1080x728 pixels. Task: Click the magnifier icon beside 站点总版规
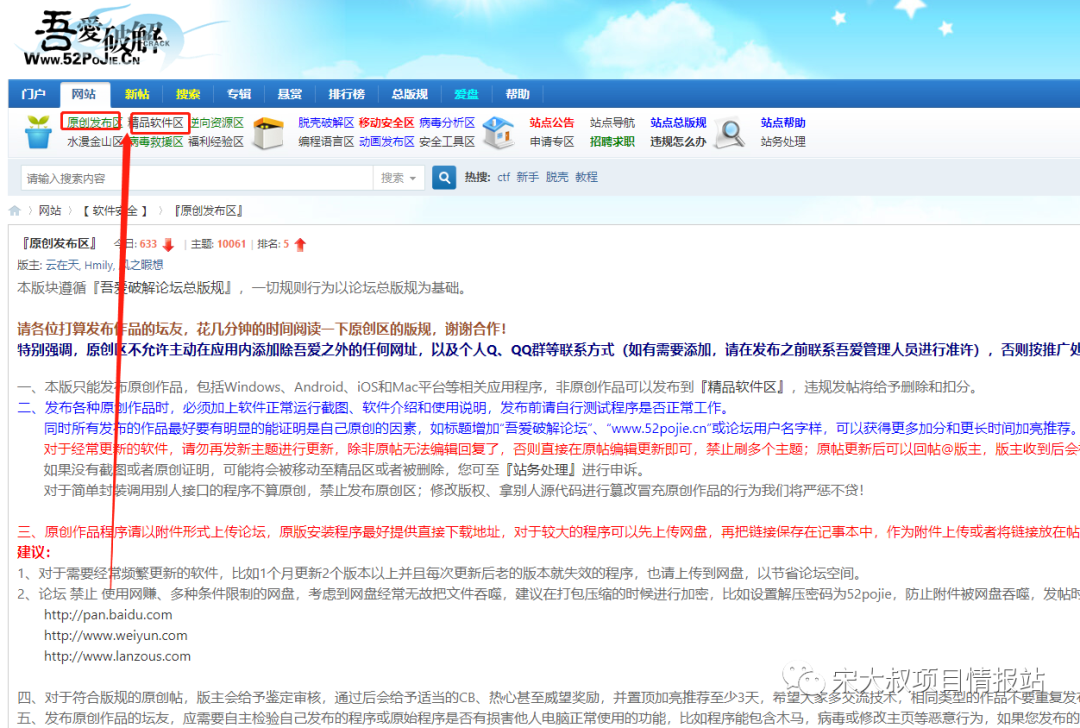[730, 132]
